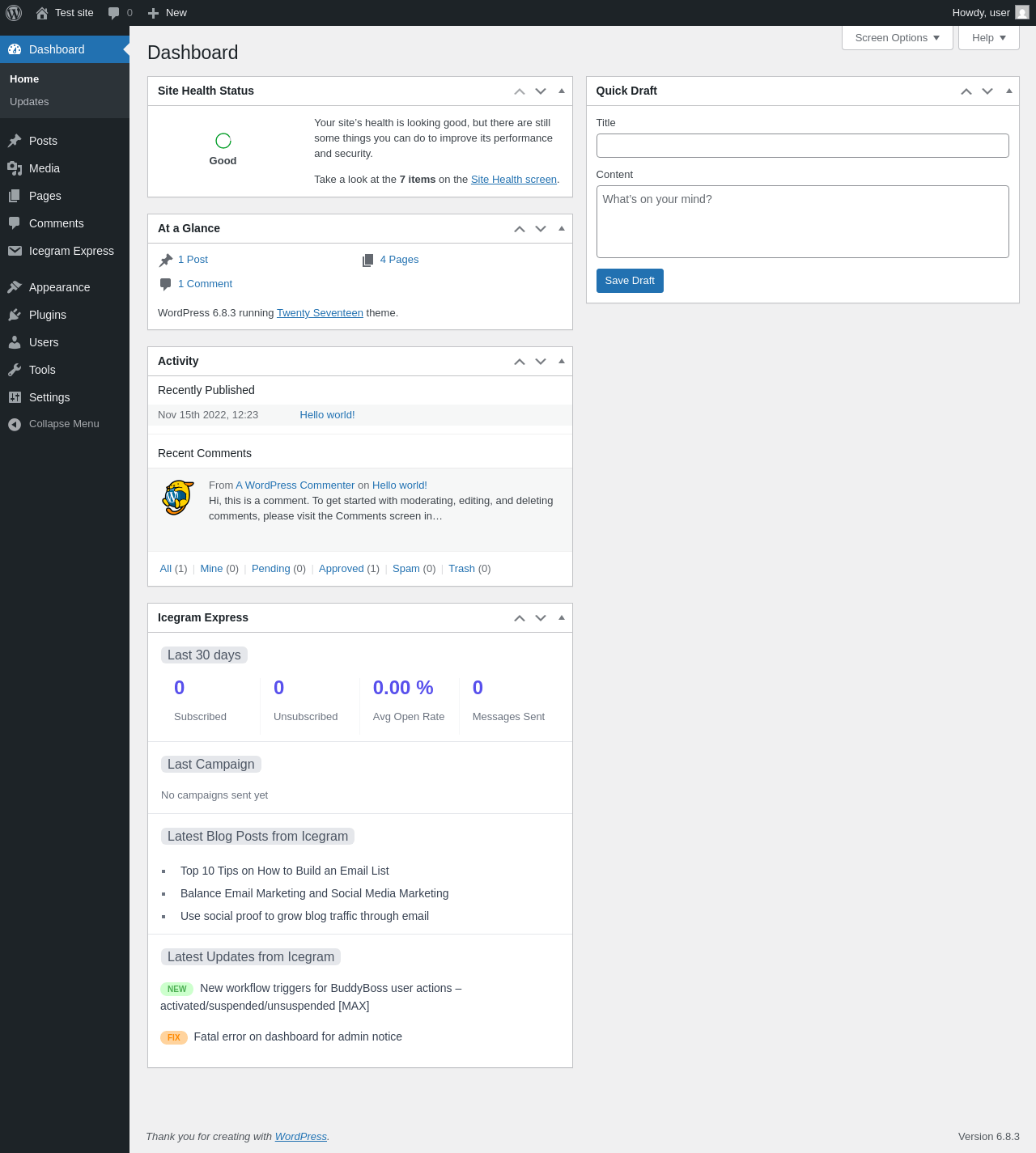Open the Hello world! published post link

pos(327,415)
